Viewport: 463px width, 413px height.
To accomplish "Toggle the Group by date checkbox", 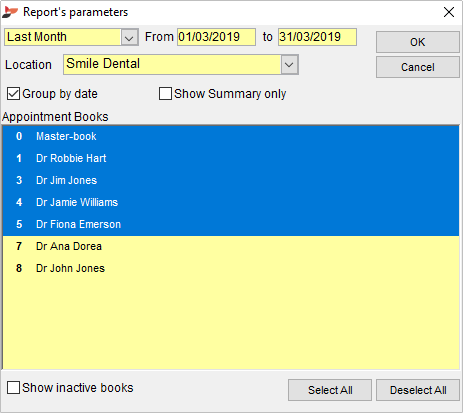I will tap(13, 94).
